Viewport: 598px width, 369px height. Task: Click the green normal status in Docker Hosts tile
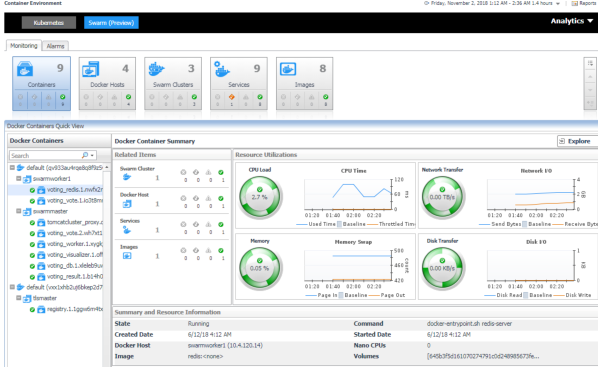(129, 97)
